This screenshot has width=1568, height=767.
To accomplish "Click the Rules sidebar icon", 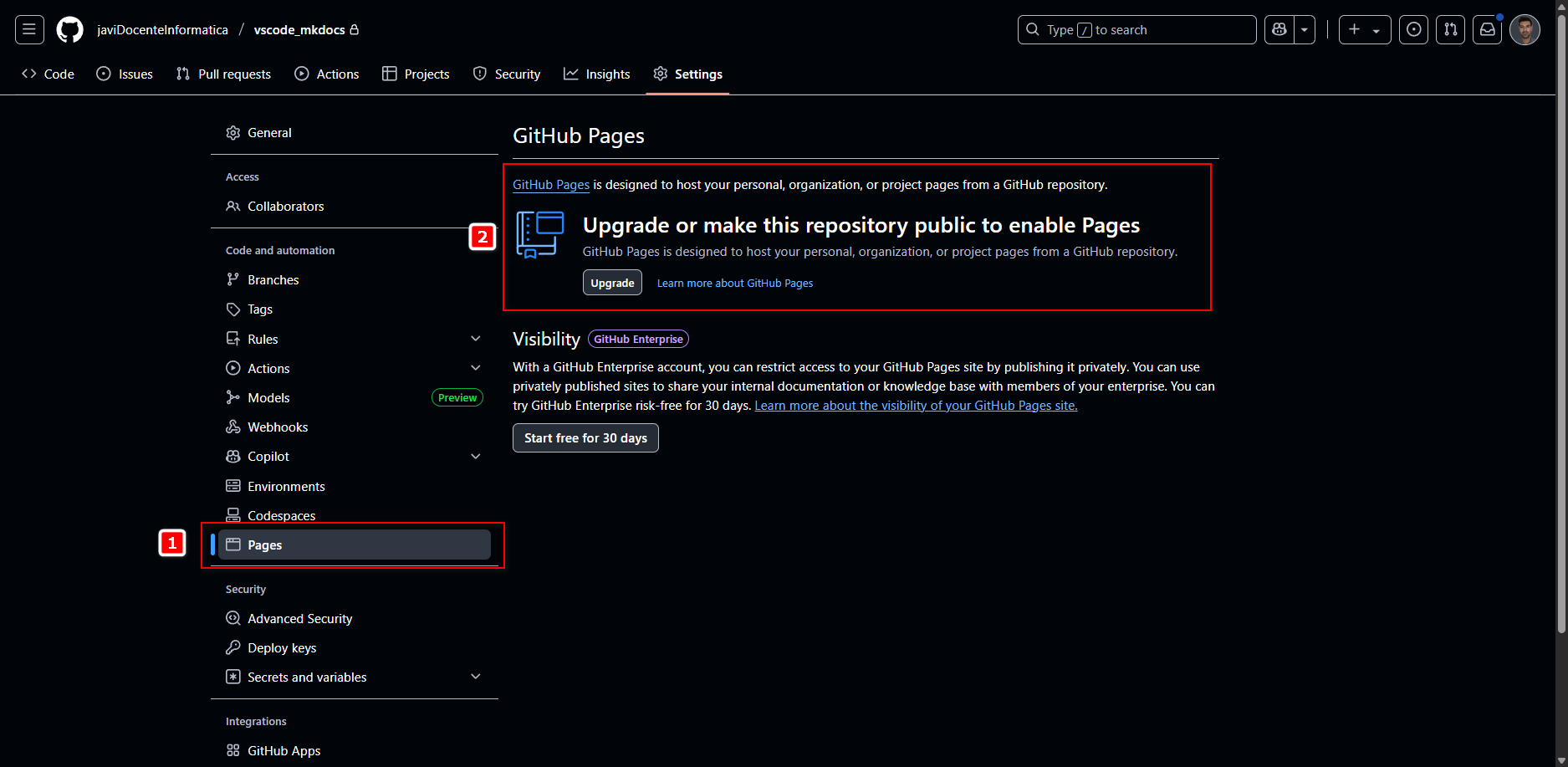I will coord(233,339).
